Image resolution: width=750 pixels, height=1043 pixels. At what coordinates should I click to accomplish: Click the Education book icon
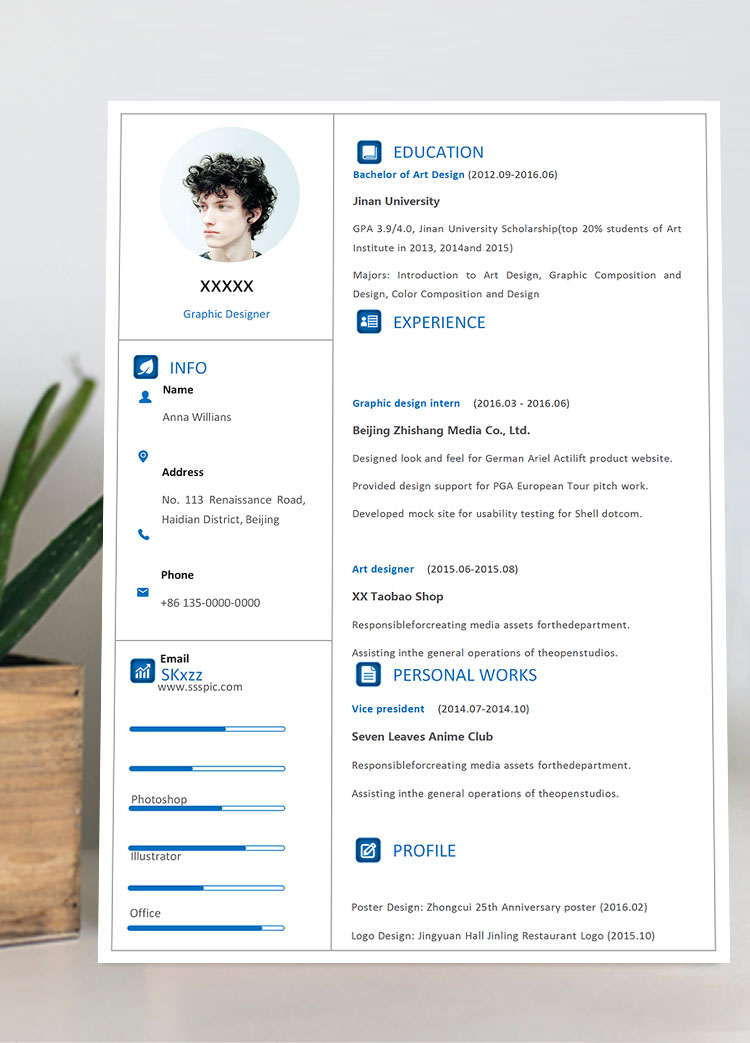pos(369,152)
